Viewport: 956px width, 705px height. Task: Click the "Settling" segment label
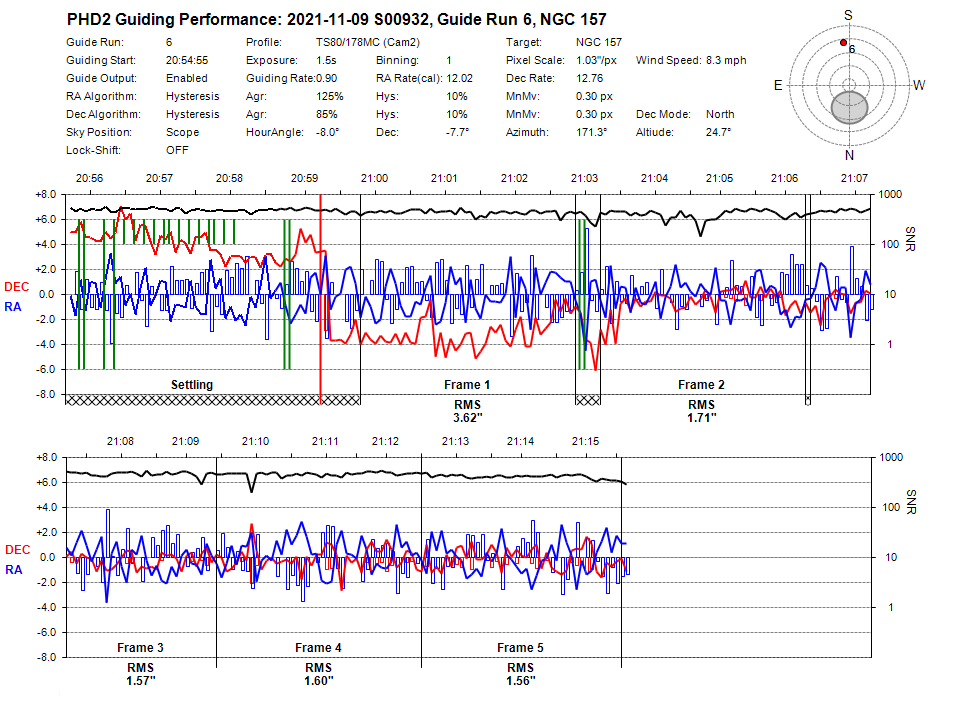point(192,385)
